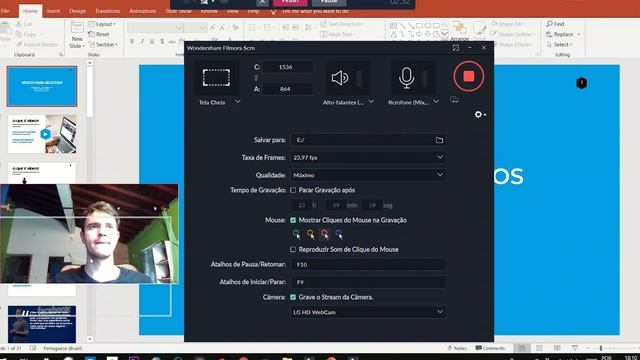Screen dimensions: 640x360
Task: Open the Layout dropdown in PowerPoint
Action: pos(102,24)
